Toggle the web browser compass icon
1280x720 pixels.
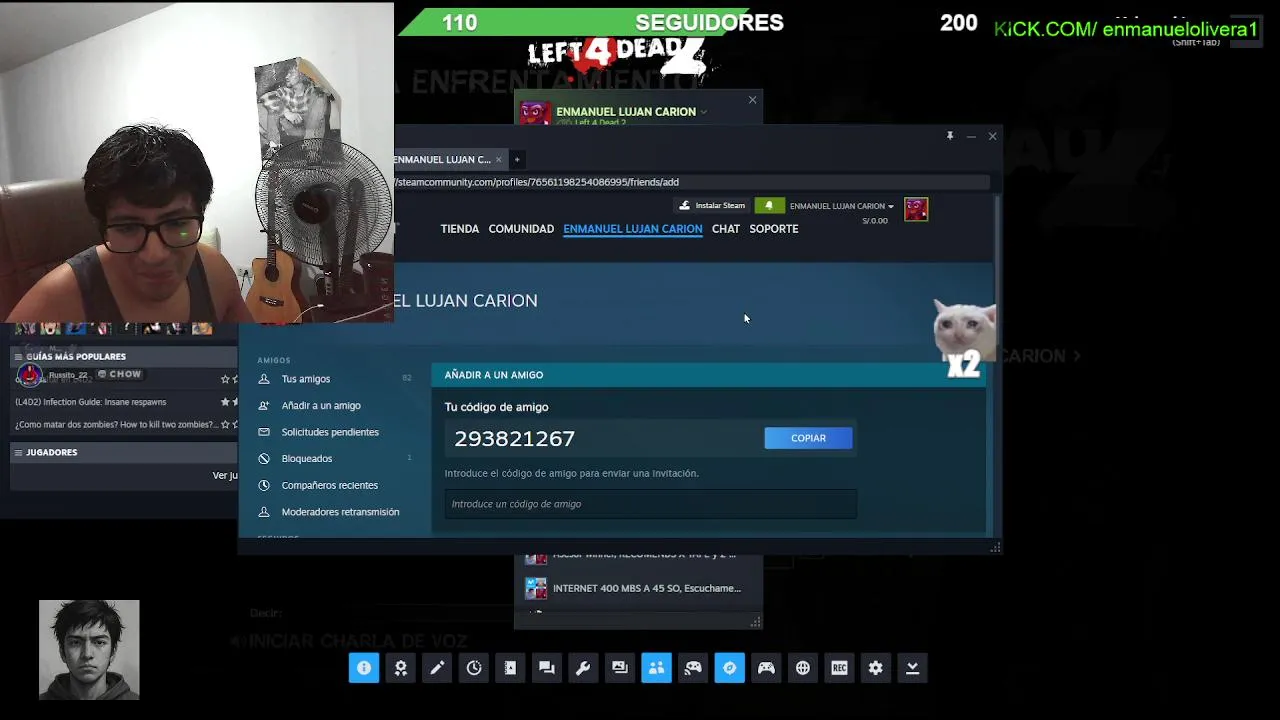coord(730,668)
